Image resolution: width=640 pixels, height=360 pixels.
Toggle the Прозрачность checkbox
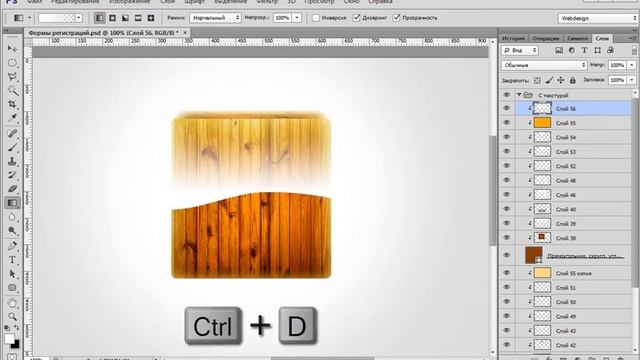coord(396,18)
